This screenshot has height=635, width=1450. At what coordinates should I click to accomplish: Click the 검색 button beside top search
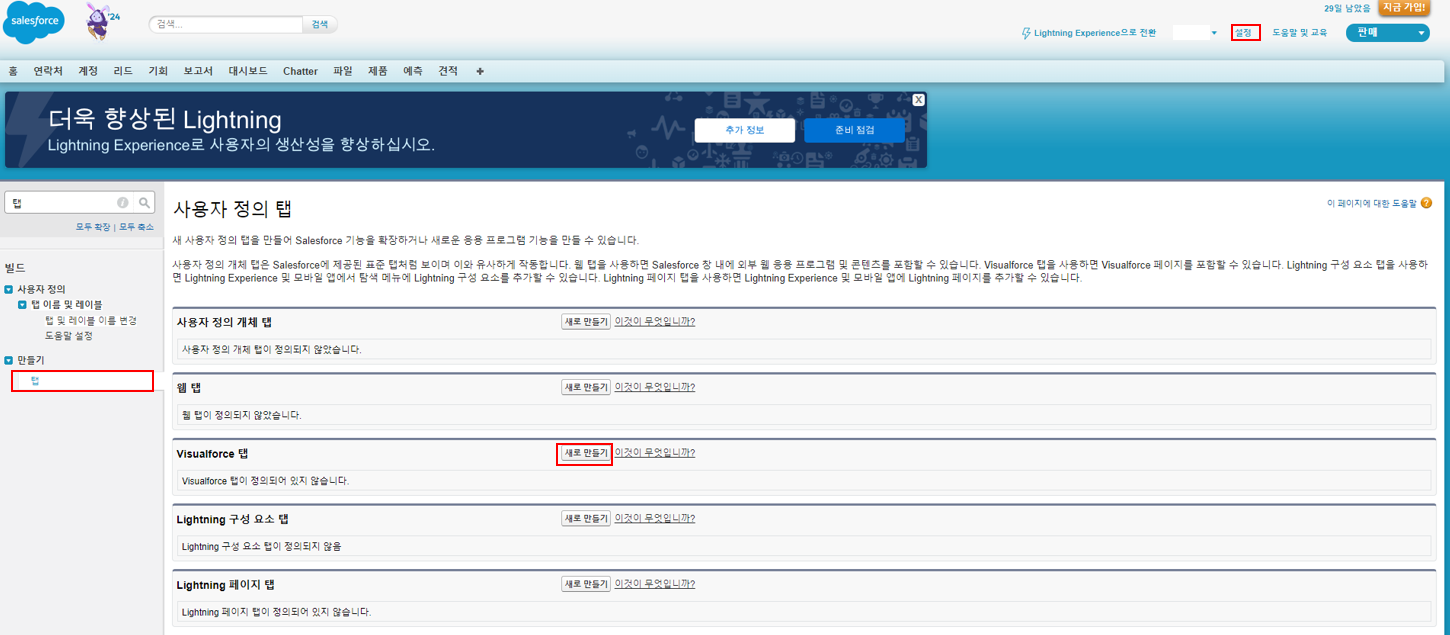point(320,24)
